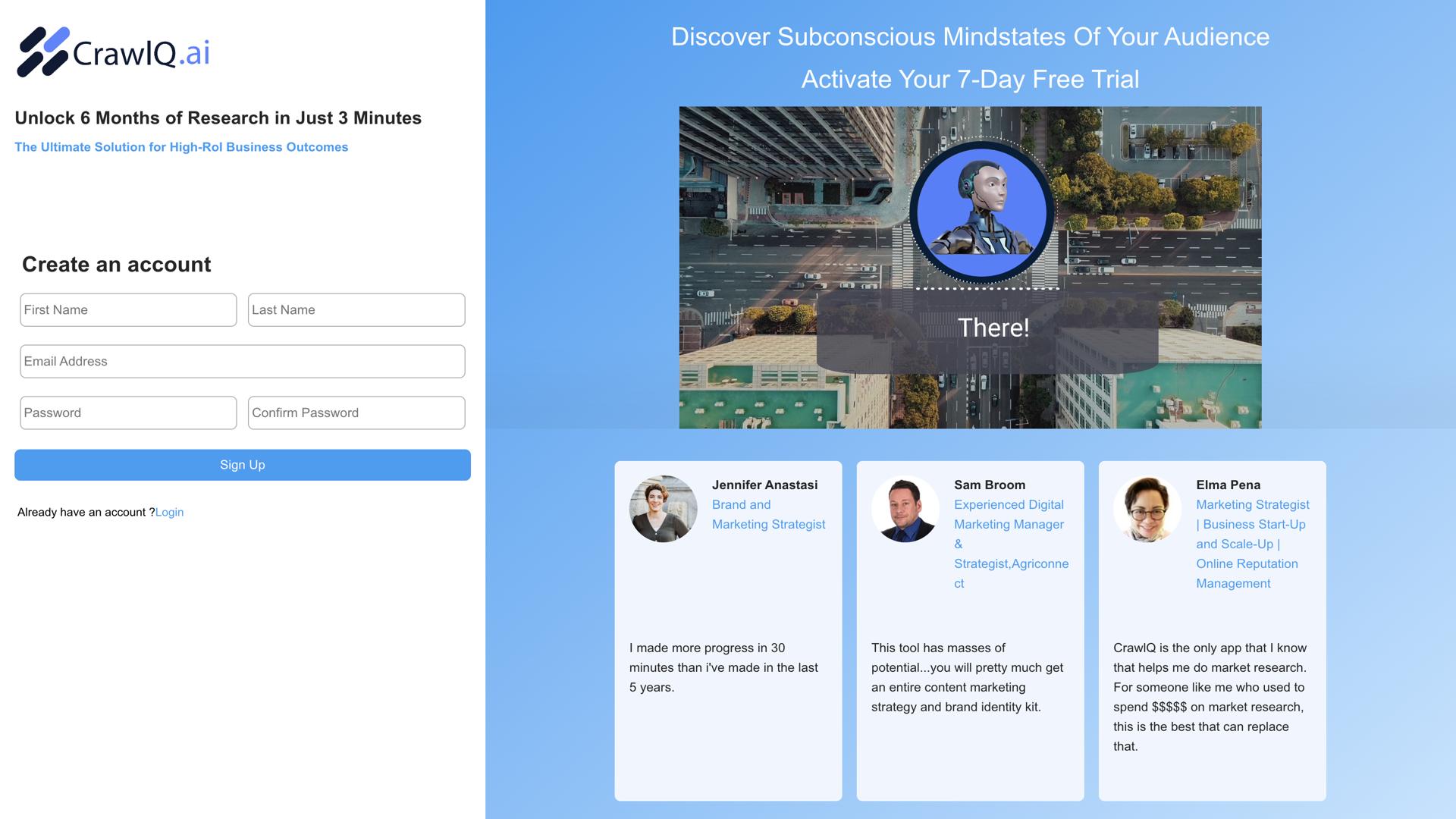Viewport: 1456px width, 819px height.
Task: Click Elma Pena's Marketing Strategist title
Action: pos(1251,544)
